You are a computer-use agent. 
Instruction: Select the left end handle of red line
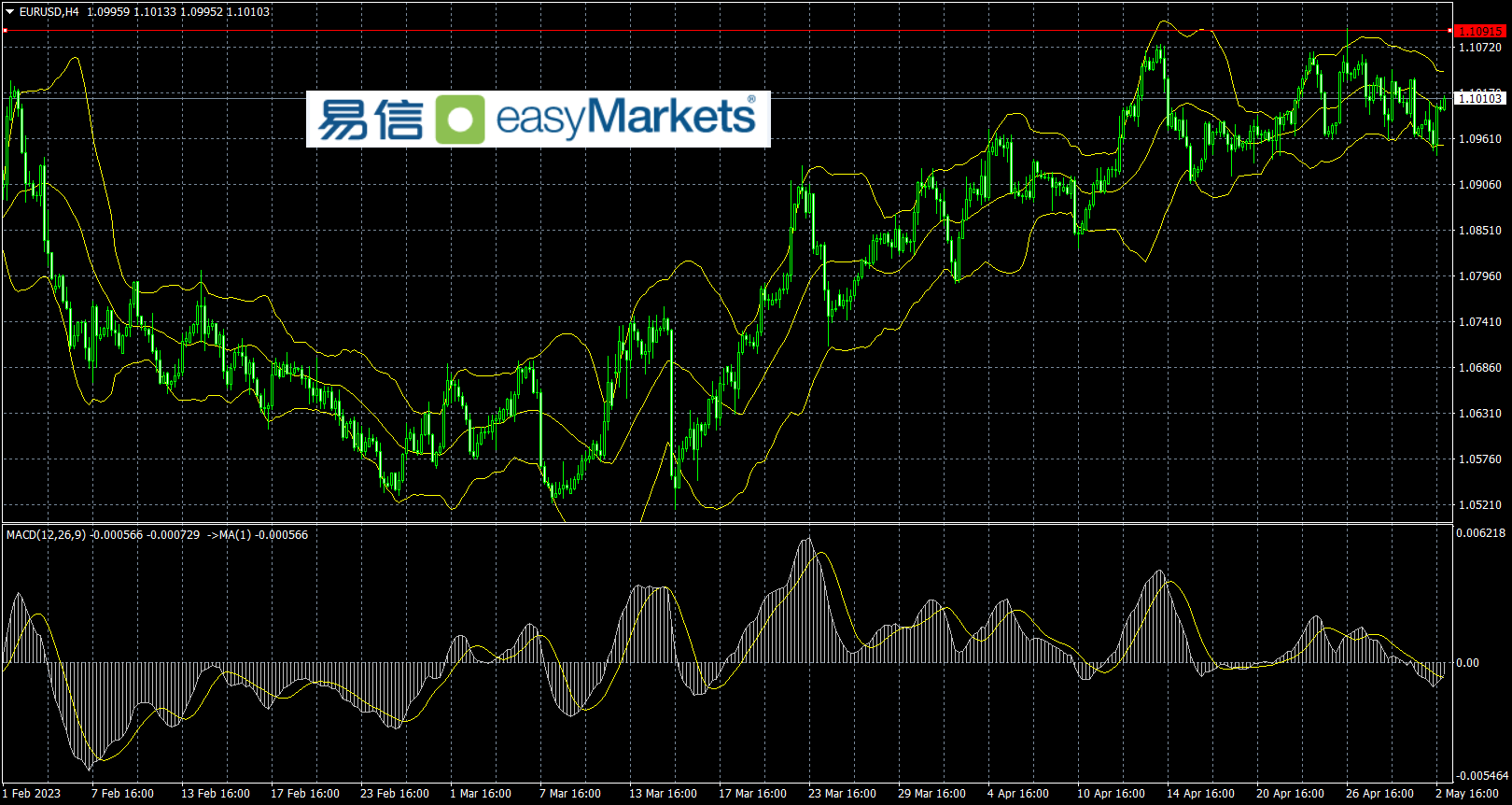tap(5, 31)
